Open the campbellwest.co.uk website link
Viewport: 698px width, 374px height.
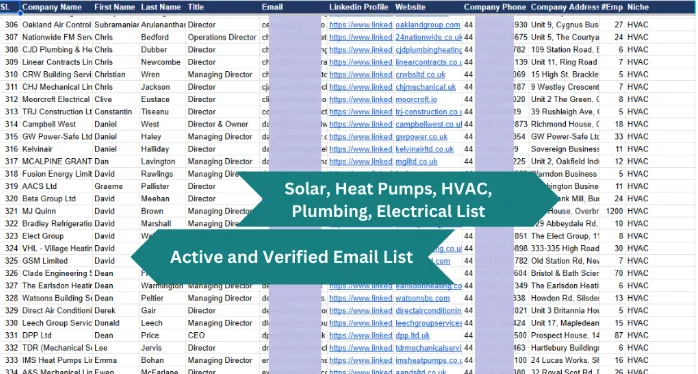pos(429,125)
